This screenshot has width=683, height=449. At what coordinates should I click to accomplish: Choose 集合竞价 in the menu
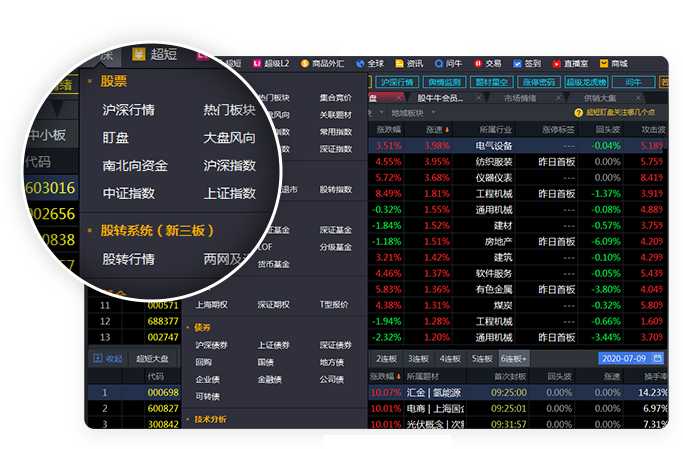point(335,98)
